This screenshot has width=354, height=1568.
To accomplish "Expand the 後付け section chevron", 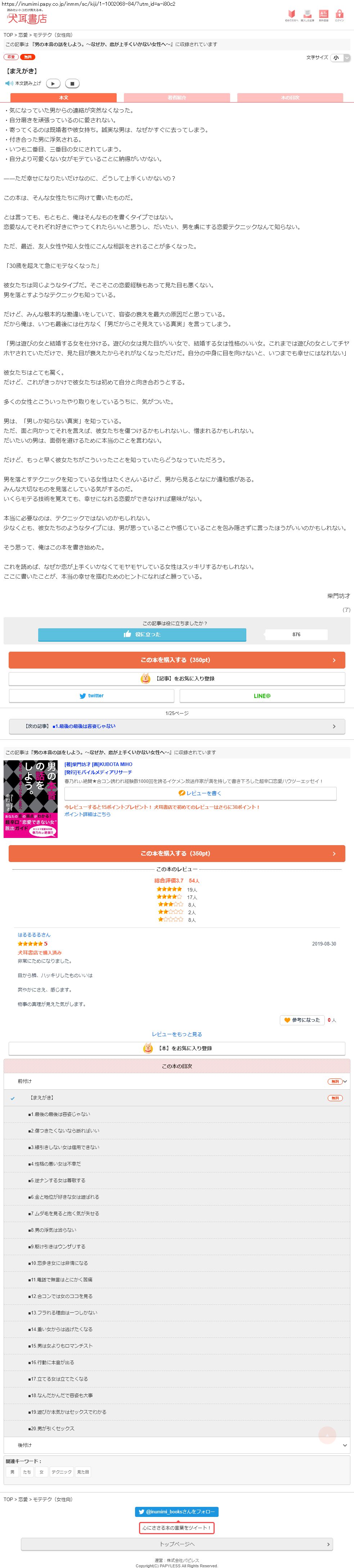I will [345, 1445].
